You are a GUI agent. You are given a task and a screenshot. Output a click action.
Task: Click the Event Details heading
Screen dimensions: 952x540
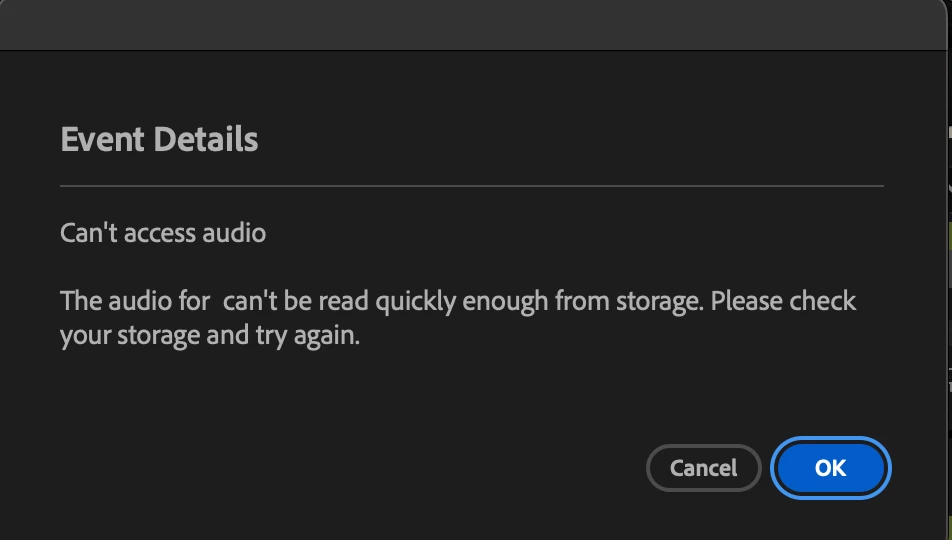coord(159,139)
